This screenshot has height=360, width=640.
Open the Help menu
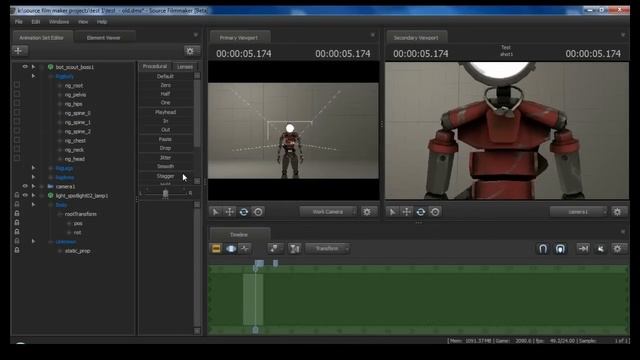(102, 22)
